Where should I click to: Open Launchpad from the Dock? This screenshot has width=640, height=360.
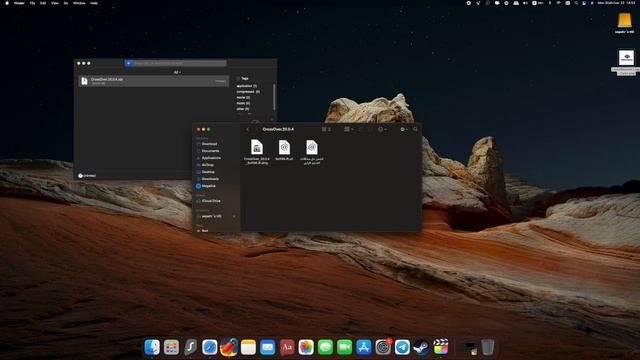click(171, 347)
